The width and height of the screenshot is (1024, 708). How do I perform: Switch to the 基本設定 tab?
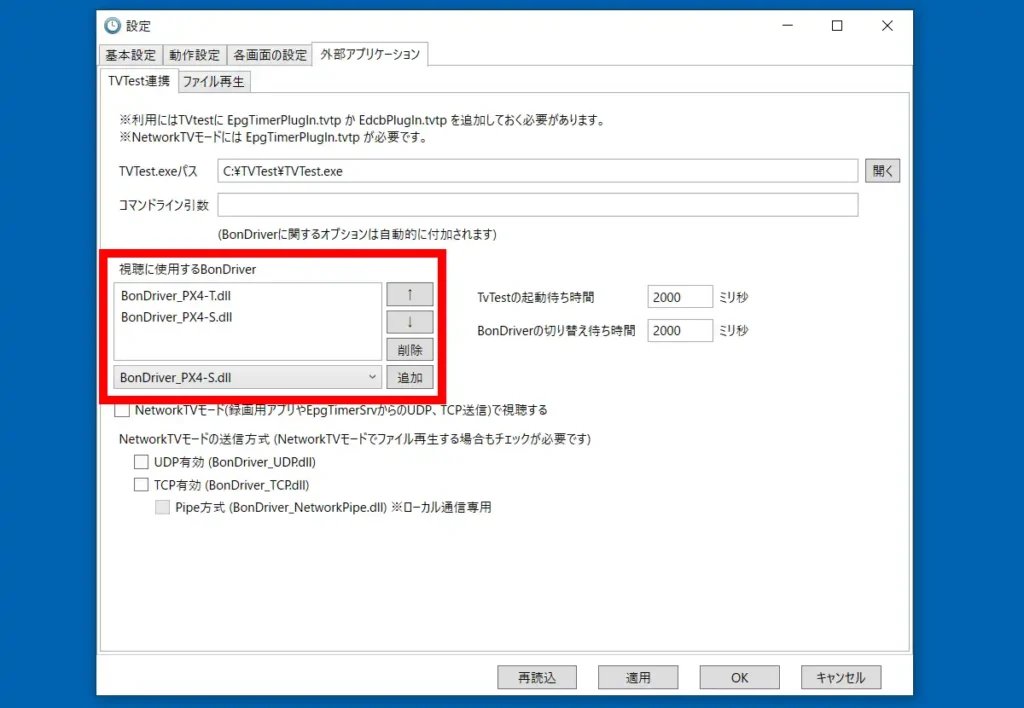pyautogui.click(x=130, y=55)
